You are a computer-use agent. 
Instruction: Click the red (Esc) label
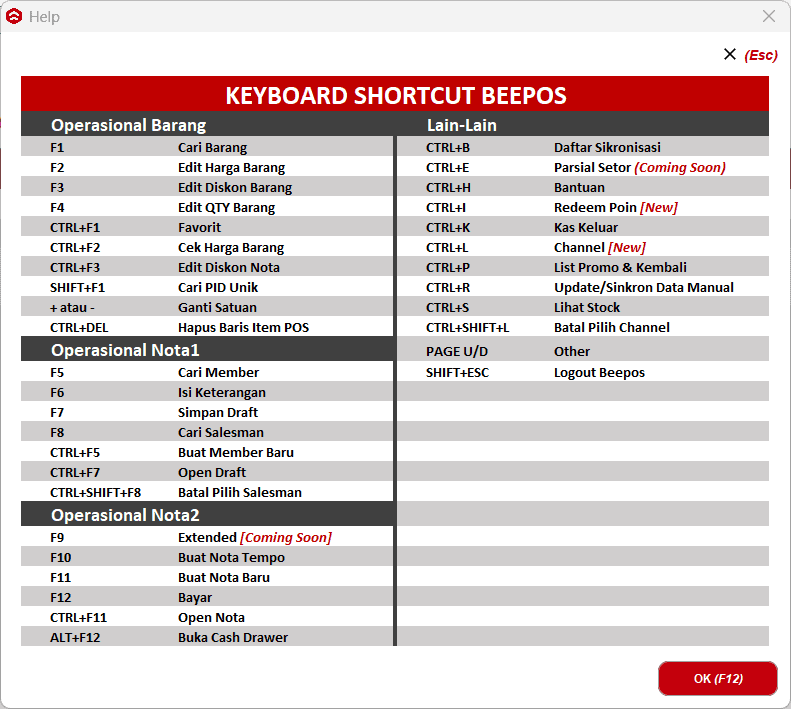(x=761, y=55)
